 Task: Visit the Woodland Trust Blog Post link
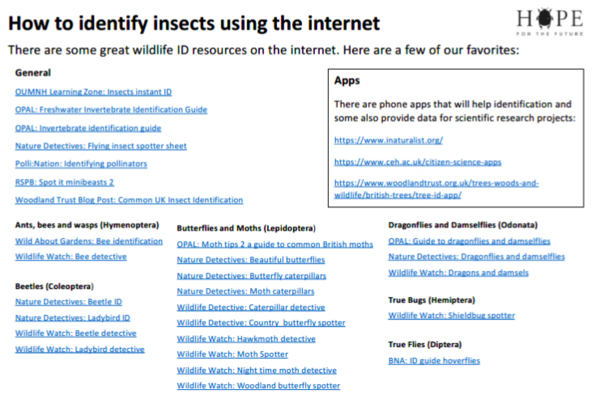(129, 200)
